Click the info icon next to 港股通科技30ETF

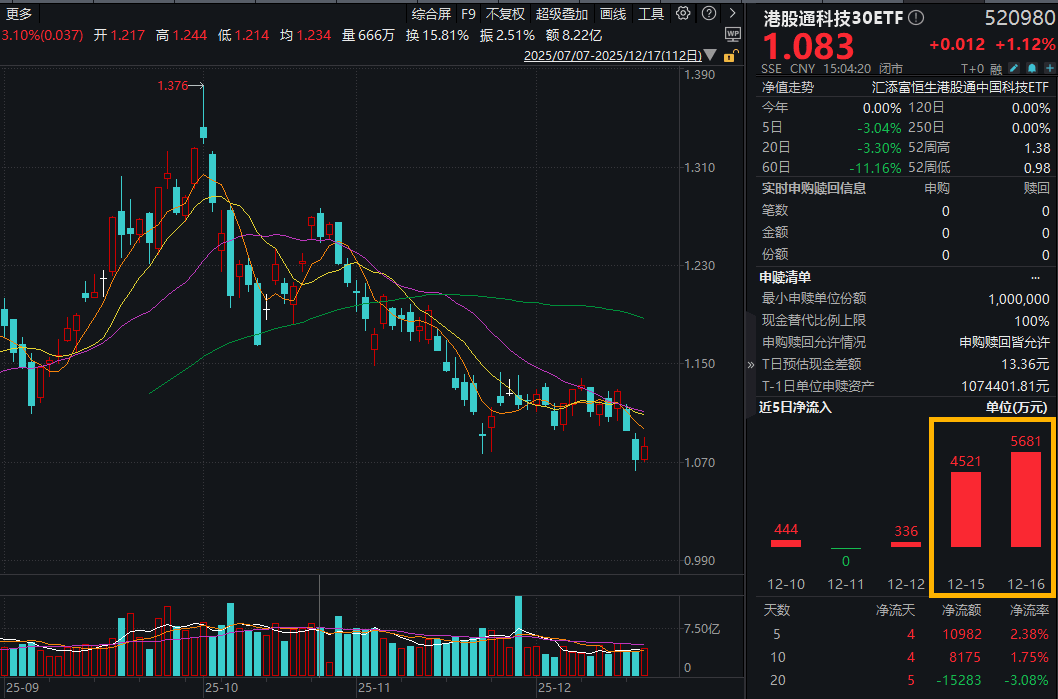tap(915, 17)
